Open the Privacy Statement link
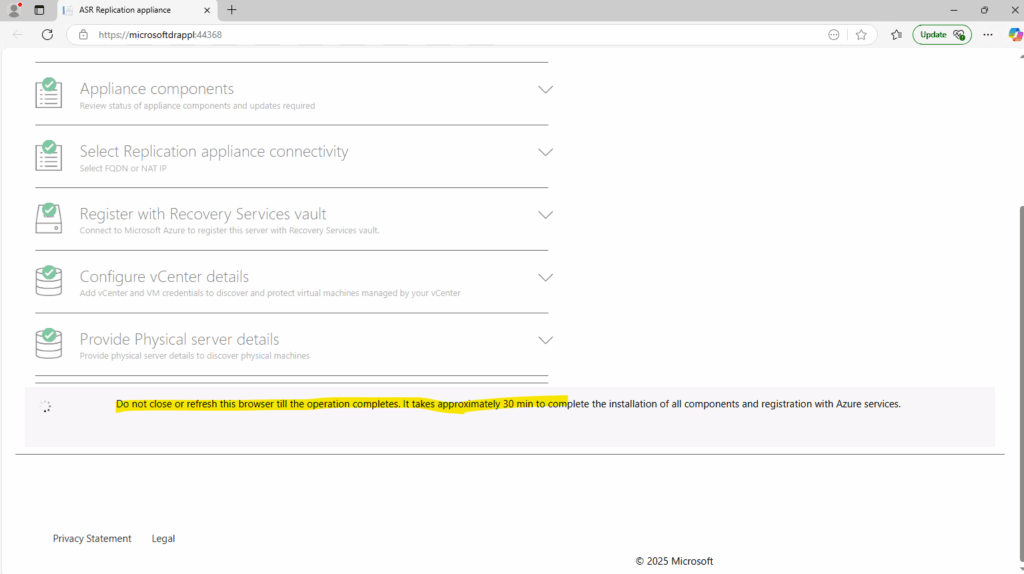Screen dimensions: 1024x574 tap(92, 538)
